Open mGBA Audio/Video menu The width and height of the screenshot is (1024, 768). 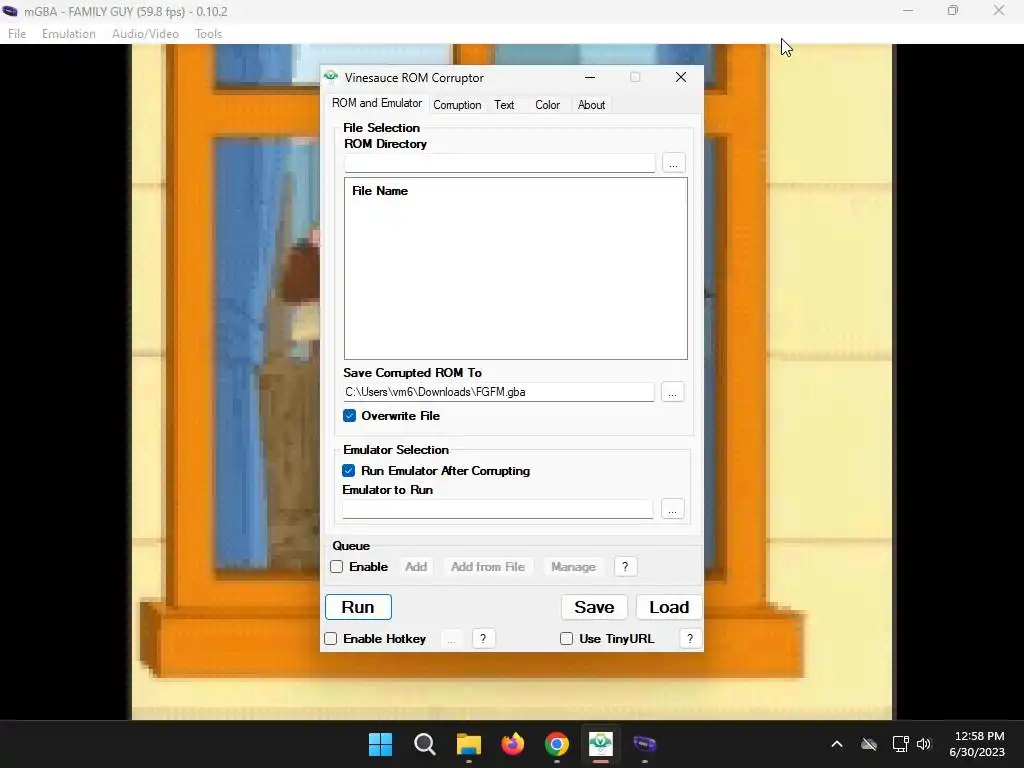click(x=145, y=34)
